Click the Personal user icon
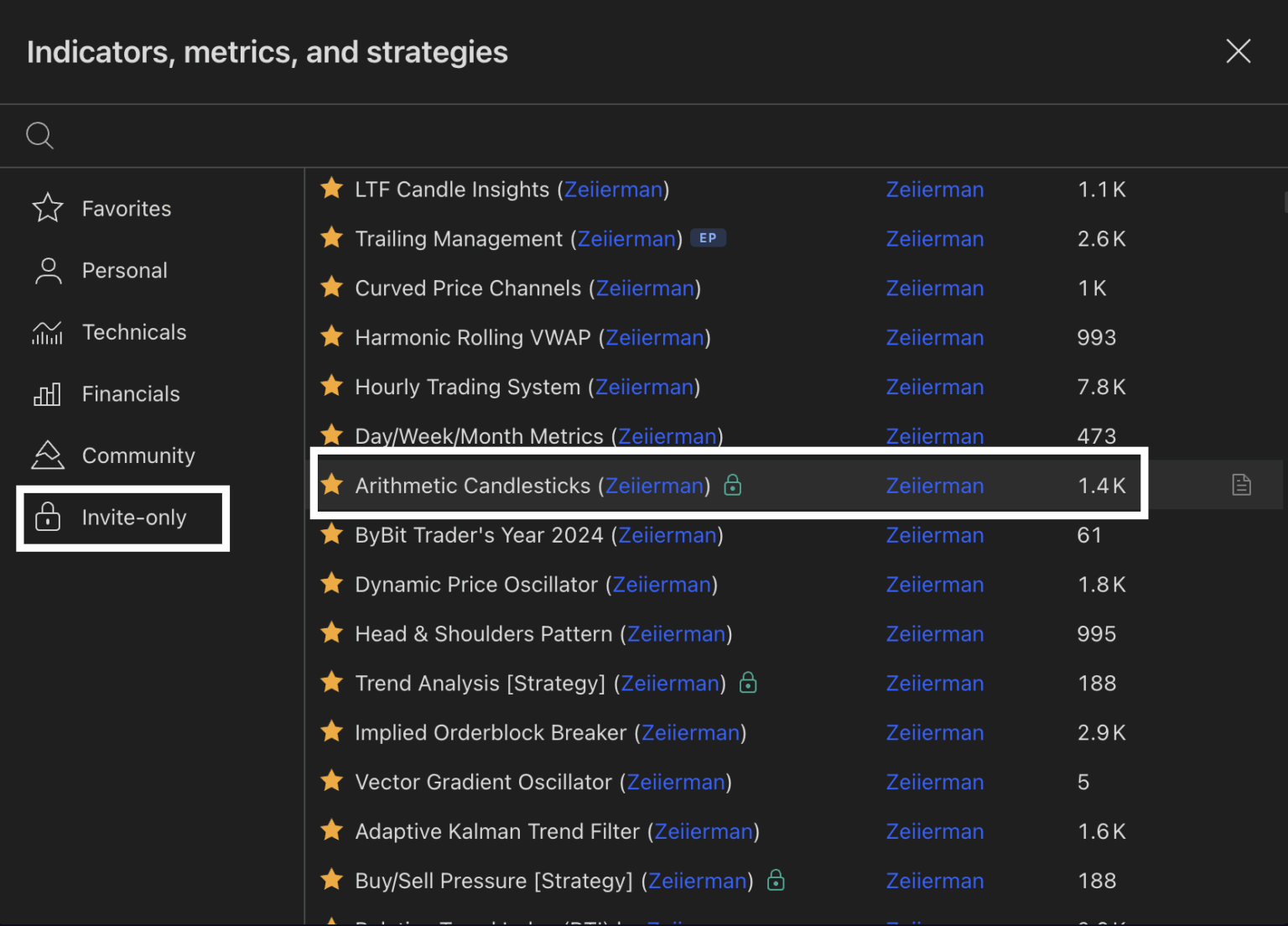Viewport: 1288px width, 926px height. pos(48,270)
